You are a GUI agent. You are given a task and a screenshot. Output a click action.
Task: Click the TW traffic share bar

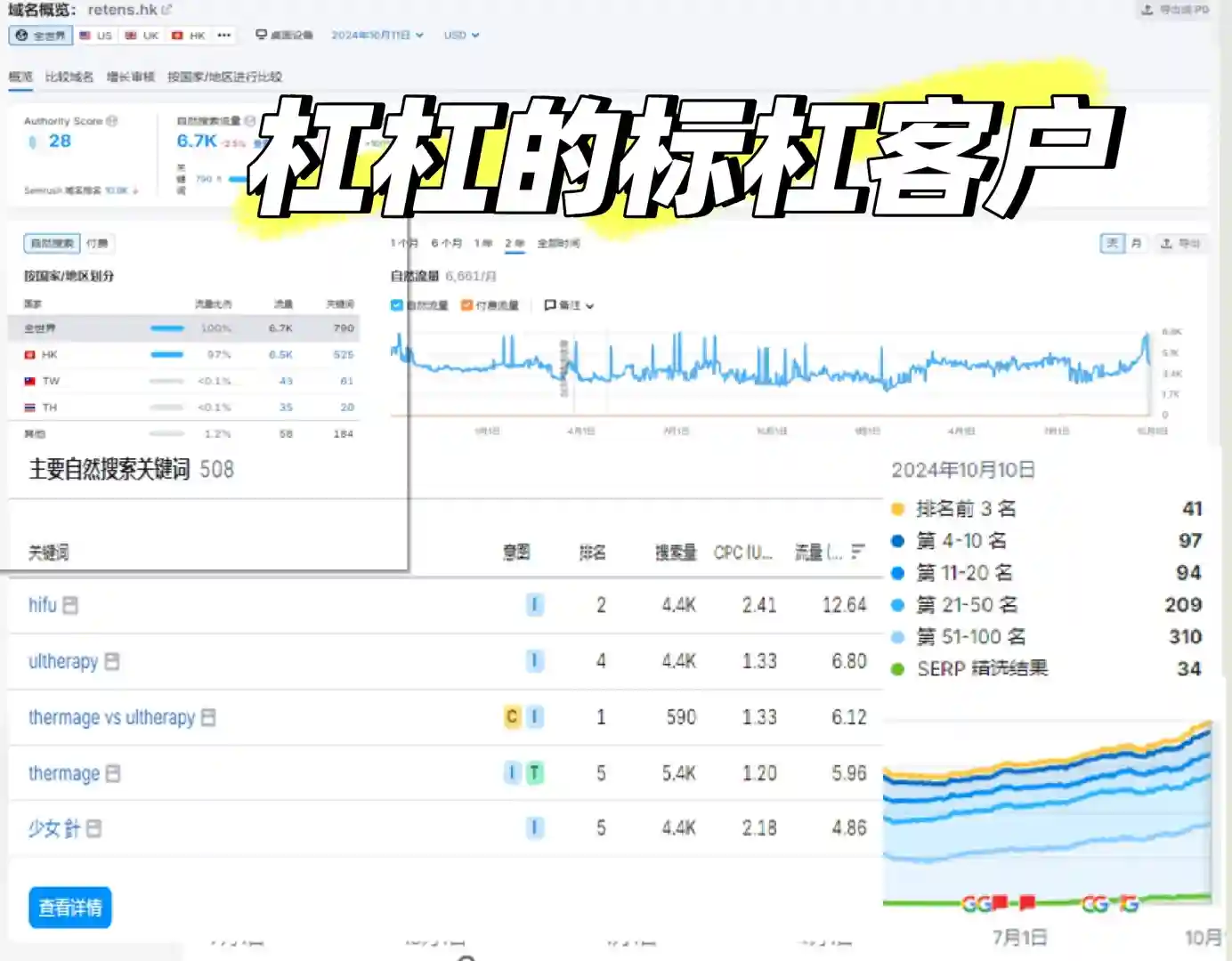(167, 380)
